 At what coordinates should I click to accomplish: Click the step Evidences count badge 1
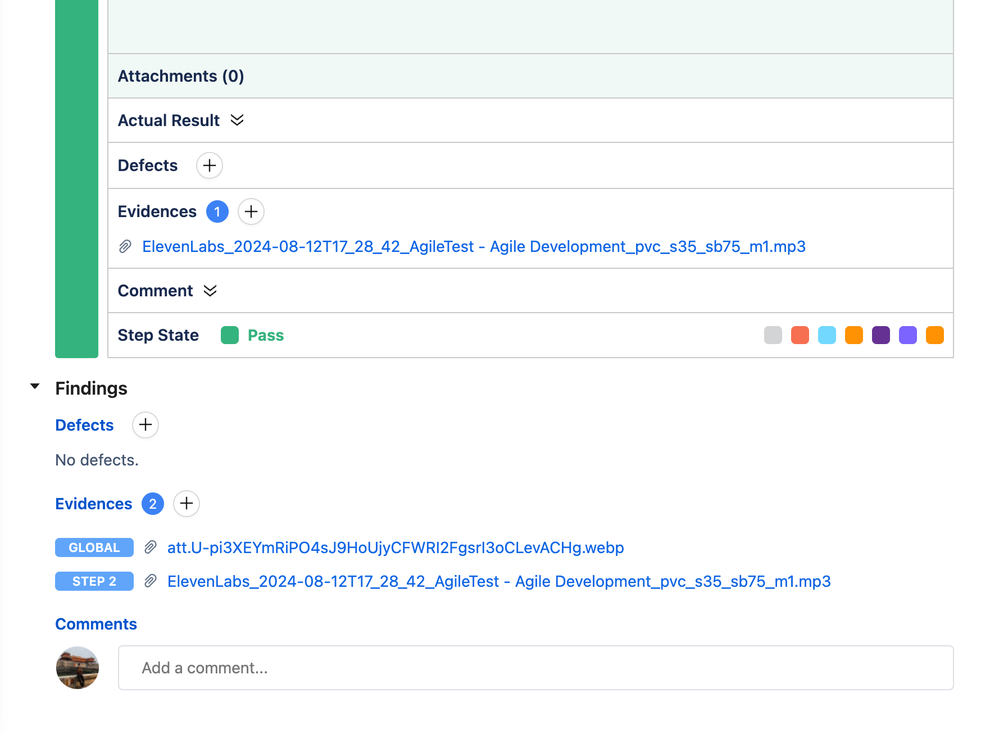217,212
